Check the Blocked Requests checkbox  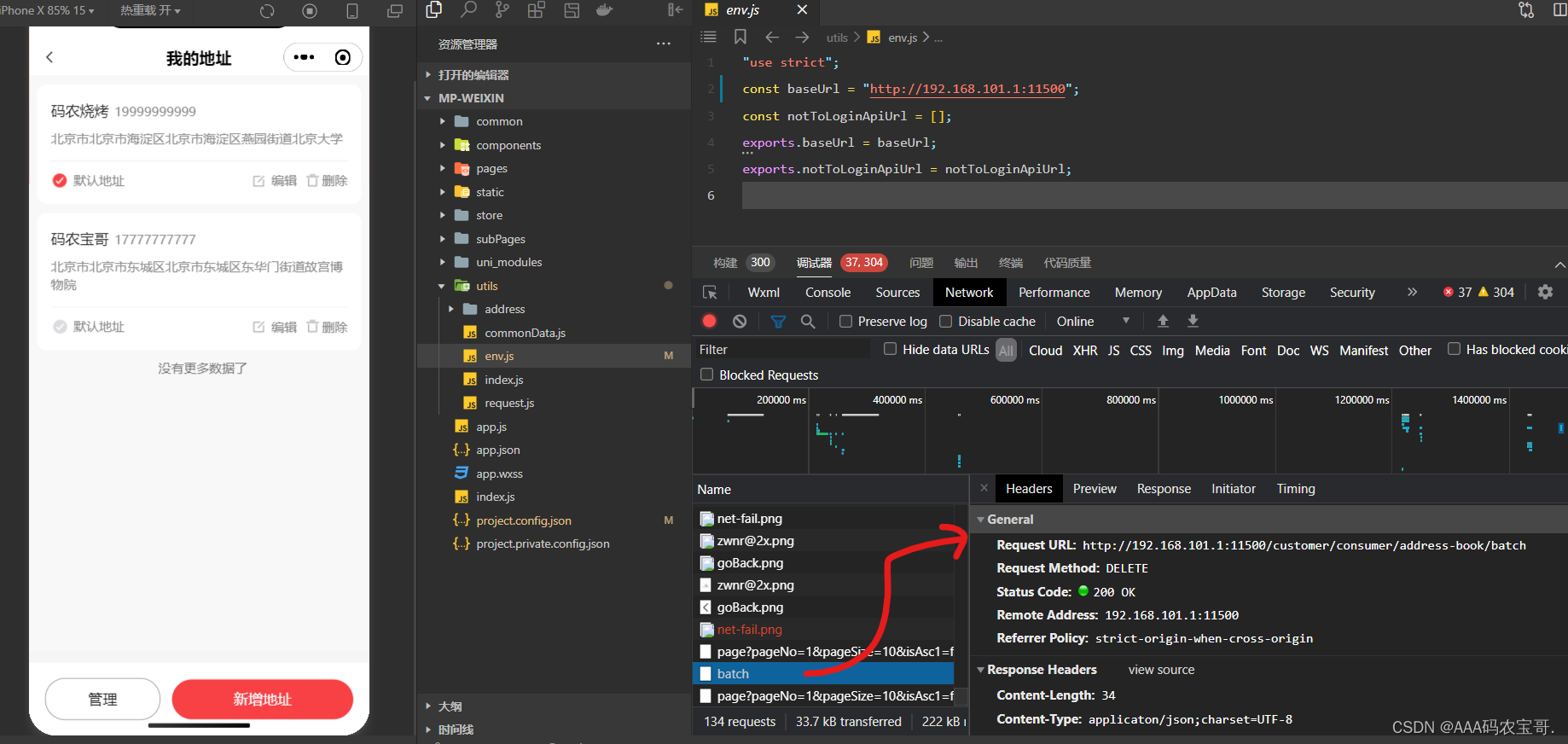click(x=706, y=375)
